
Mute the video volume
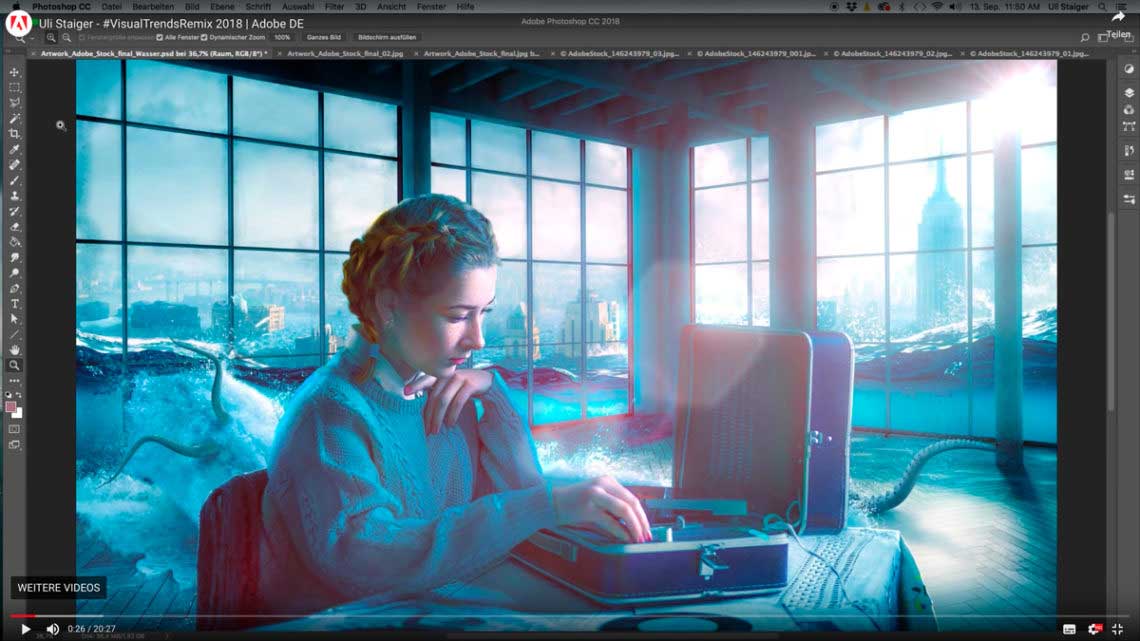click(x=52, y=629)
